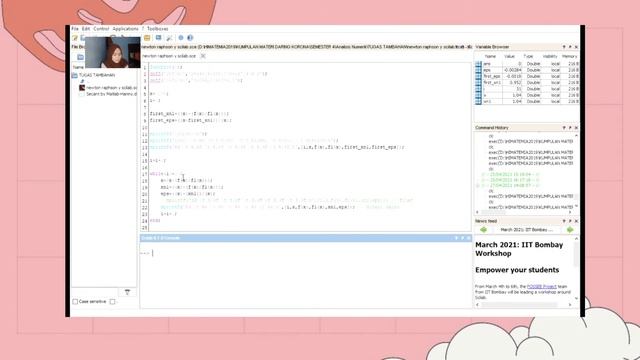This screenshot has height=360, width=640.
Task: Click the 'ans' variable row icon
Action: (478, 64)
